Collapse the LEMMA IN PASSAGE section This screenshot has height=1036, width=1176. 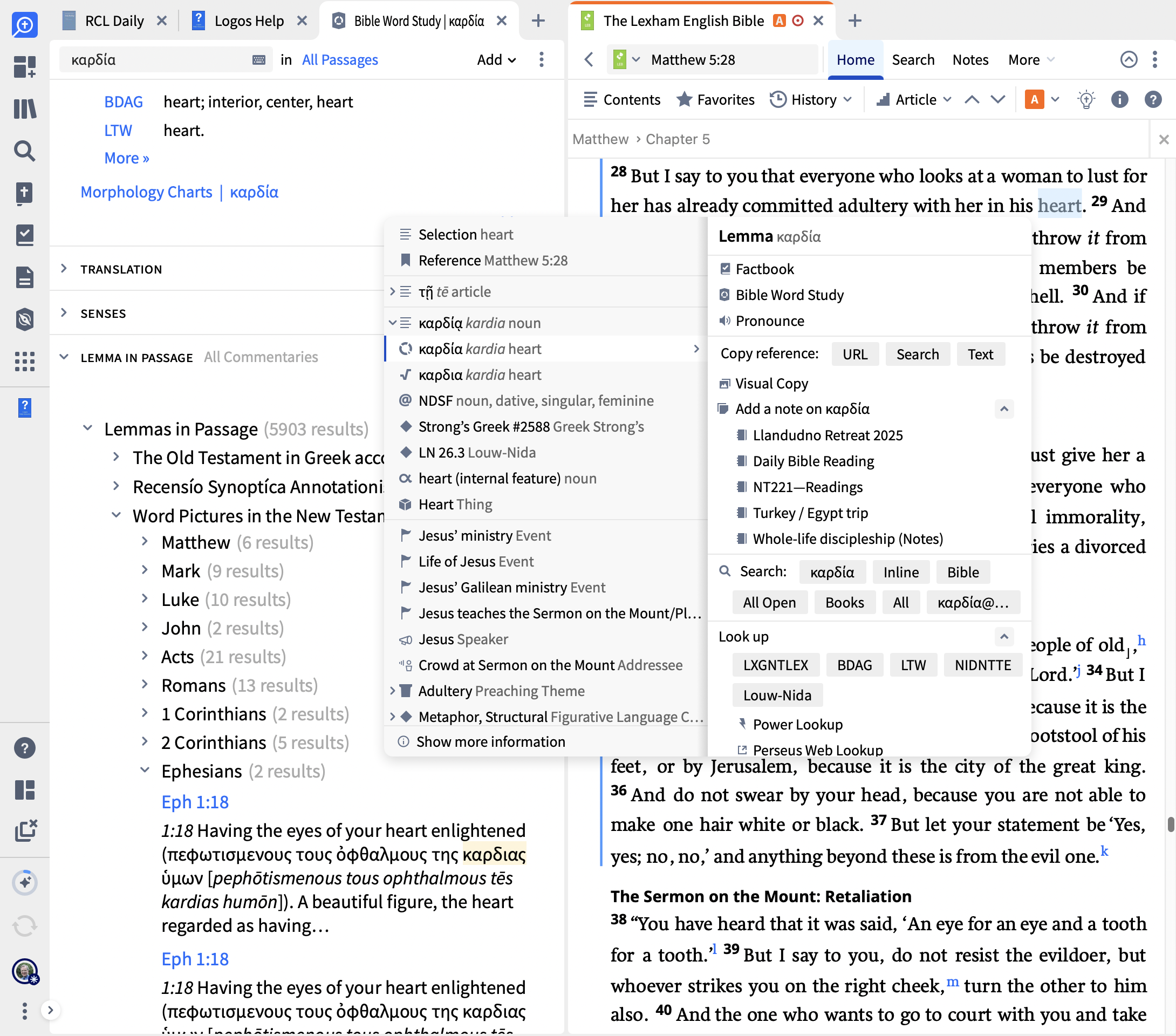[64, 357]
